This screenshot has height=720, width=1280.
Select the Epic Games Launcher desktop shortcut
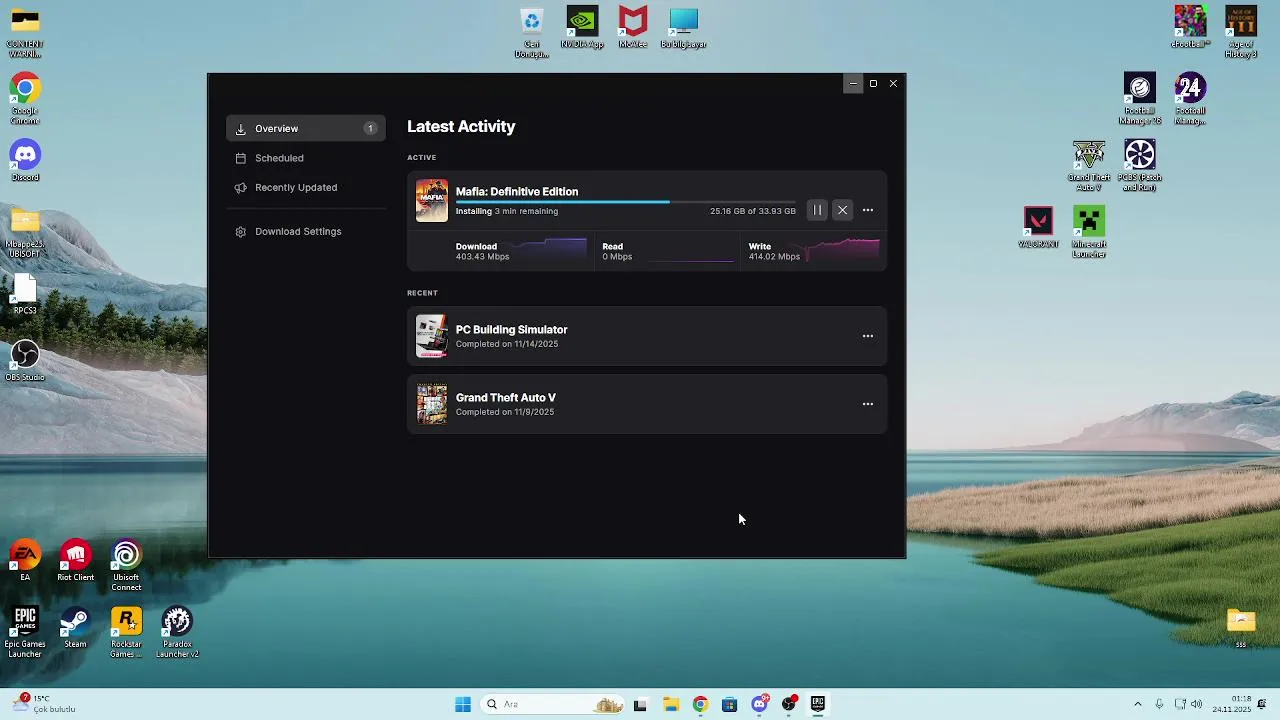point(25,632)
